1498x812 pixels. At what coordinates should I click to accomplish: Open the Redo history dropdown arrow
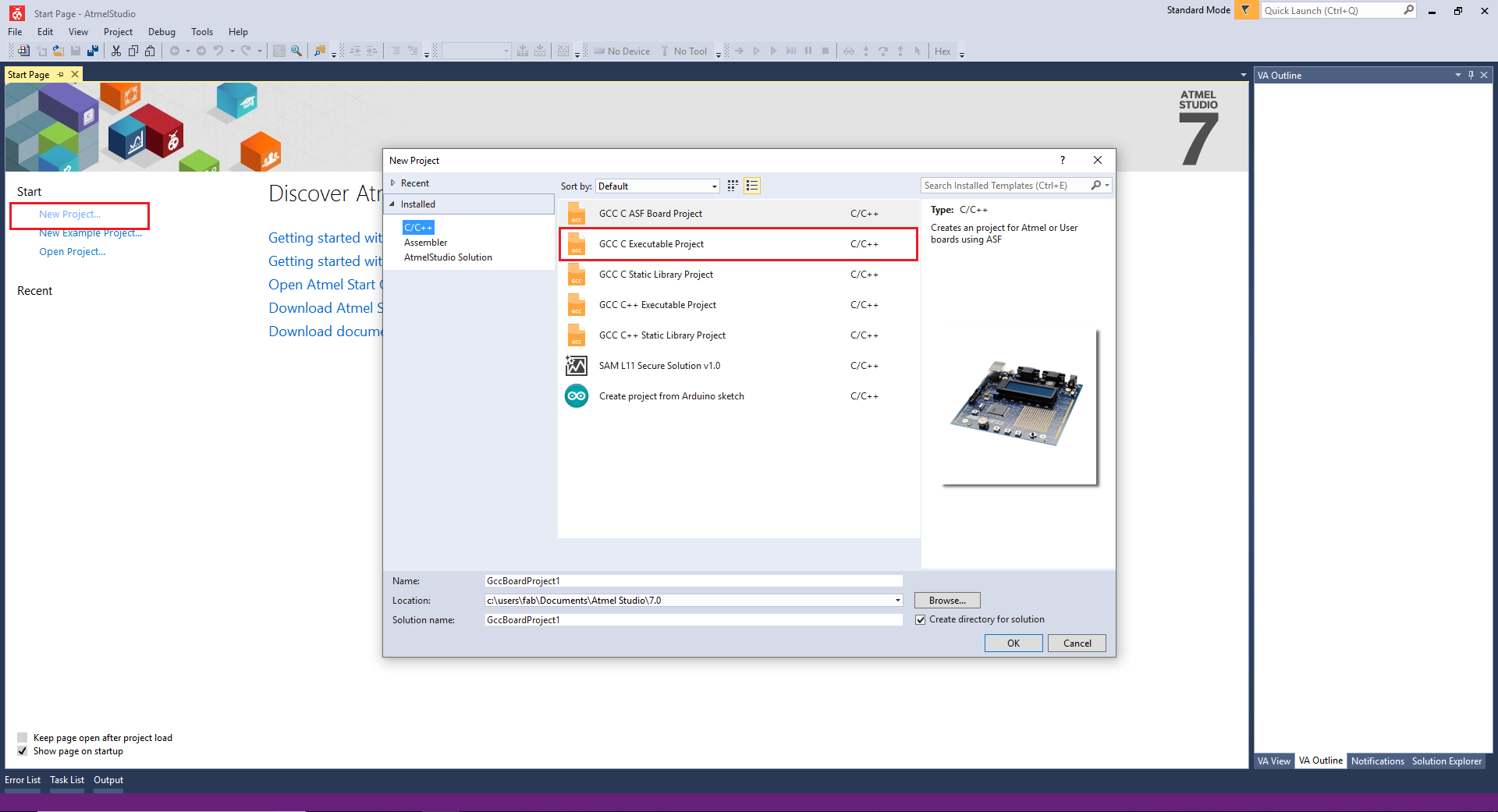[259, 51]
